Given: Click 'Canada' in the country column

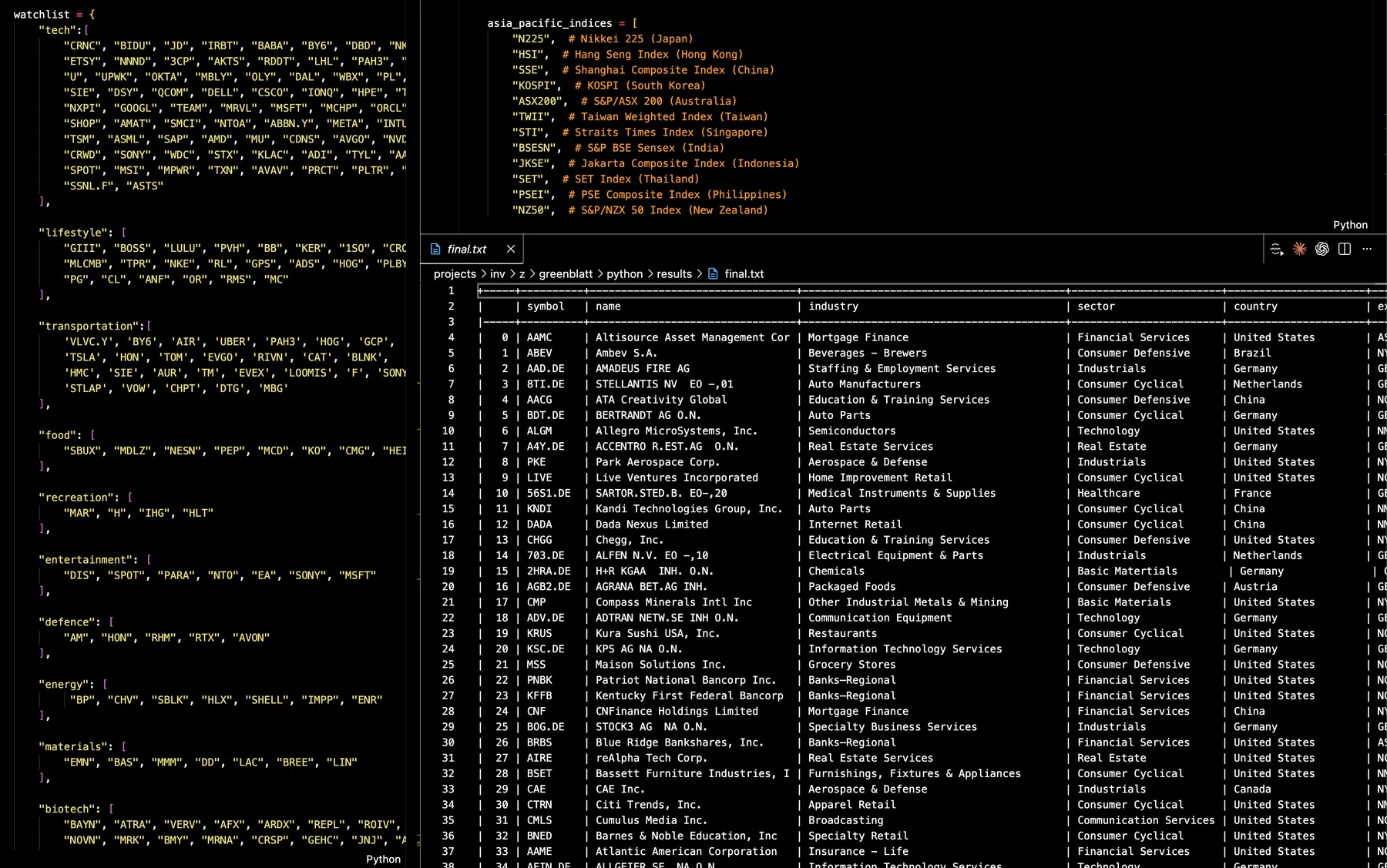Looking at the screenshot, I should (x=1252, y=789).
